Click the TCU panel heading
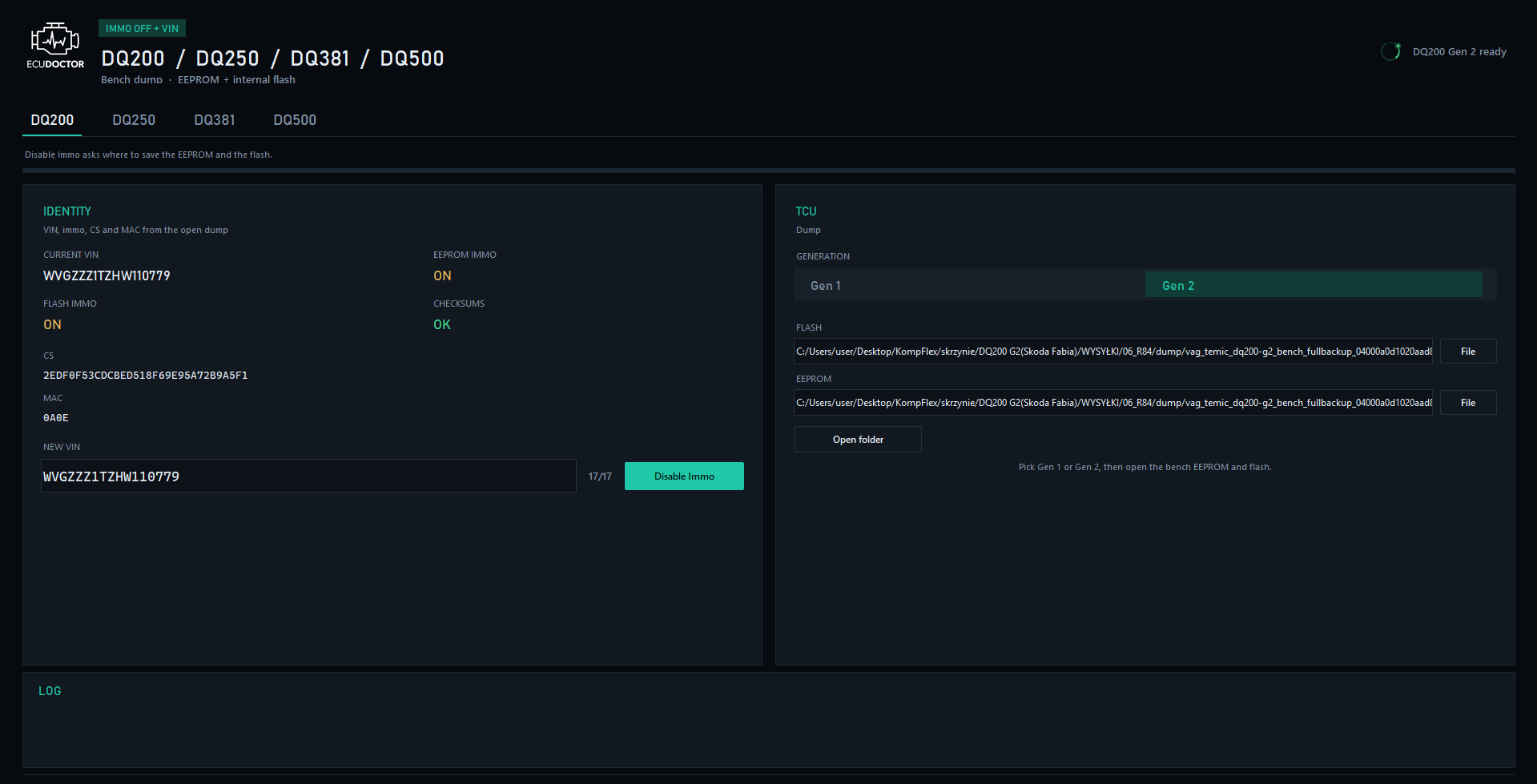This screenshot has width=1537, height=784. click(x=806, y=211)
